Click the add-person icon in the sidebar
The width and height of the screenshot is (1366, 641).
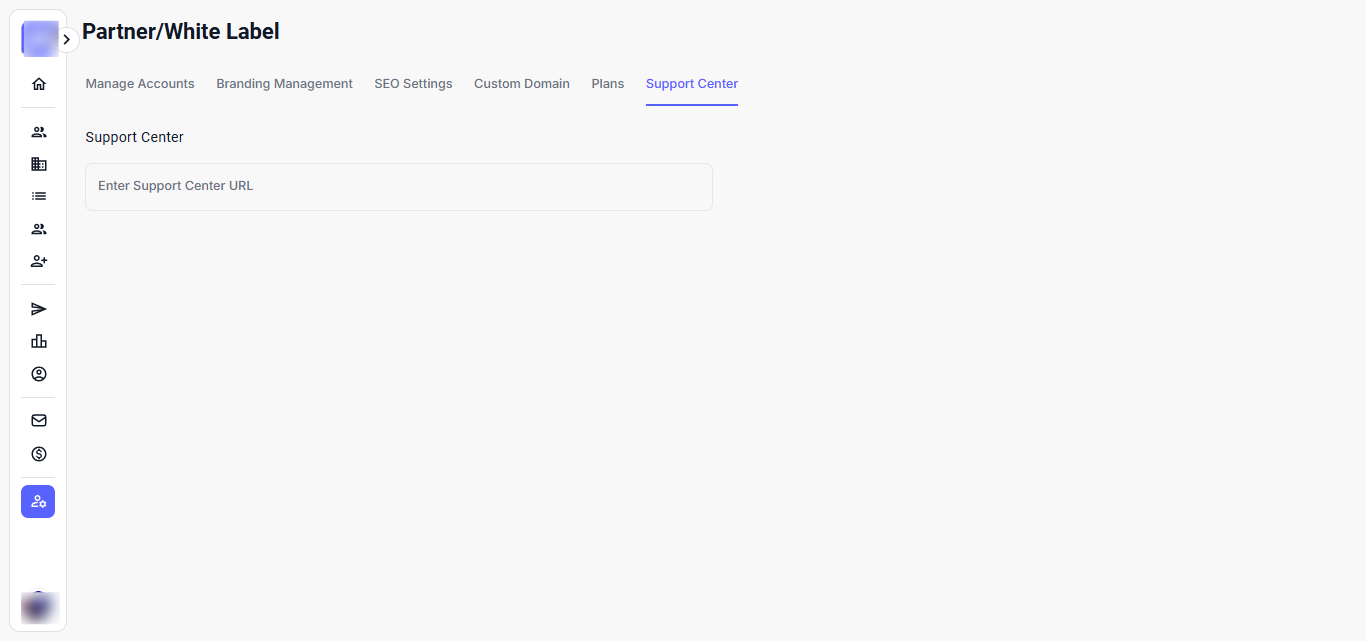tap(39, 261)
